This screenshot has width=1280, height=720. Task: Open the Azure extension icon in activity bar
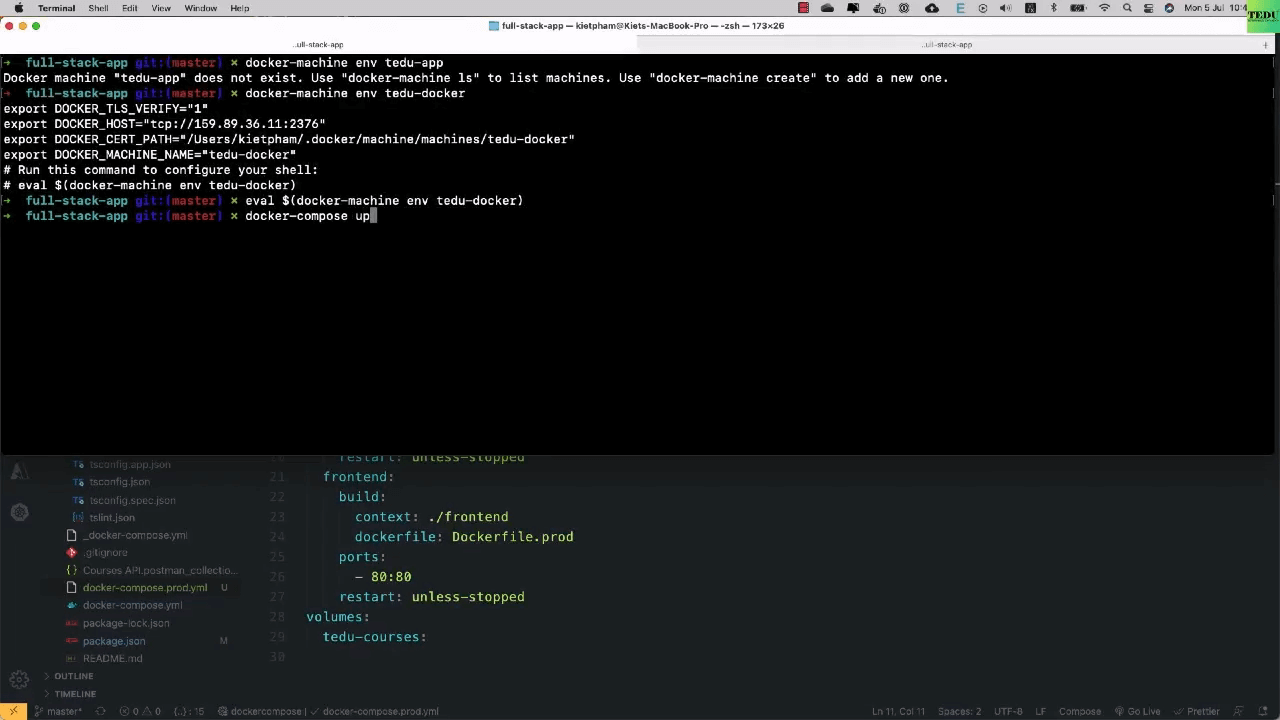[19, 472]
